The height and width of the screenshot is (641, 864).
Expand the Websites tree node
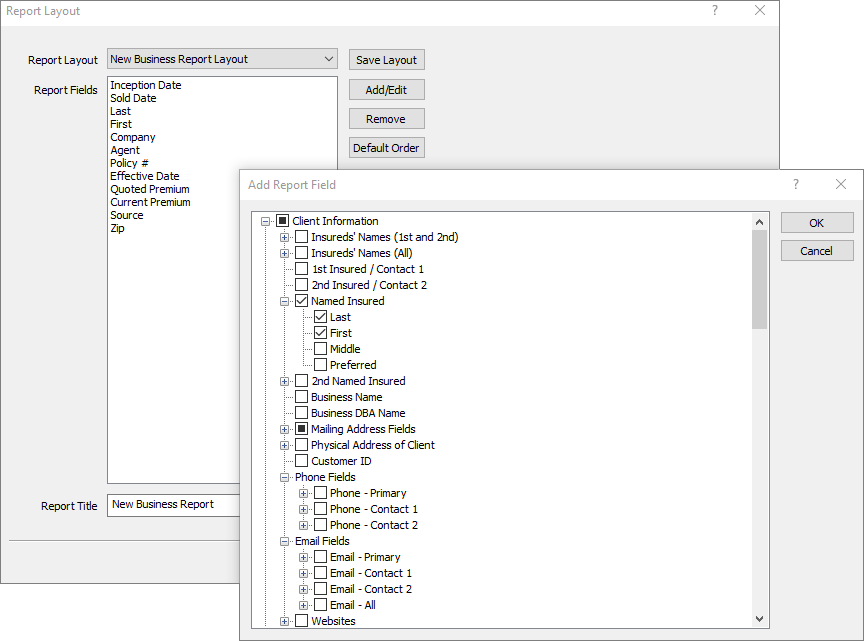tap(284, 620)
